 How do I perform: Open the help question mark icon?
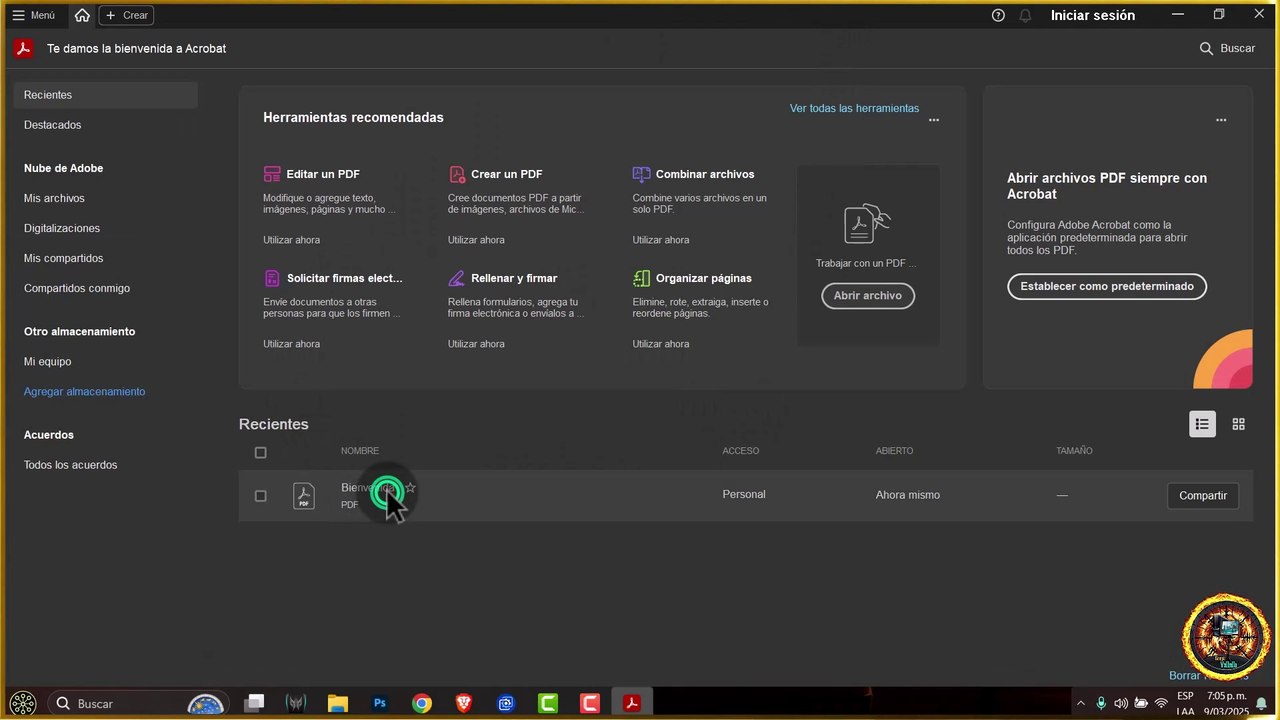click(x=998, y=15)
